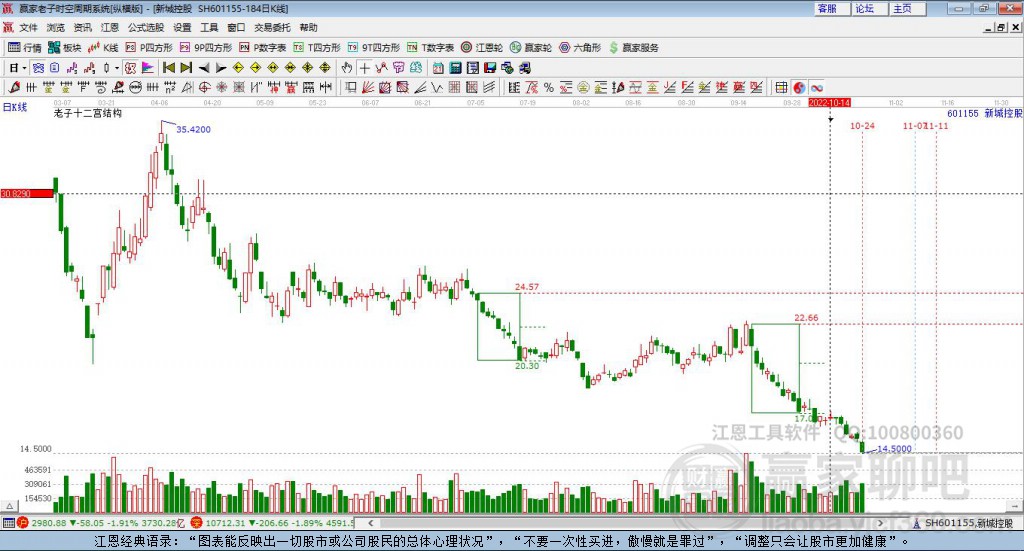
Task: Switch to K线 chart view
Action: 103,48
